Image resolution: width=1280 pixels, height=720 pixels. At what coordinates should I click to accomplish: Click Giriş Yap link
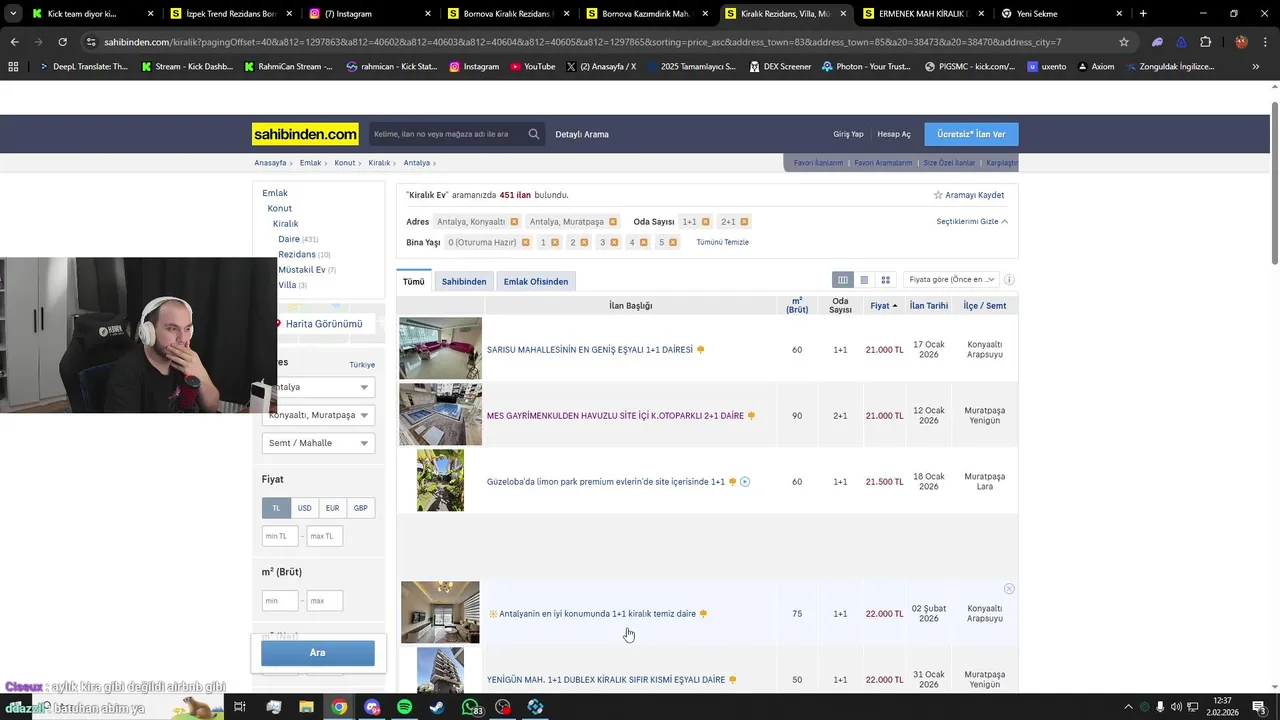pos(848,134)
